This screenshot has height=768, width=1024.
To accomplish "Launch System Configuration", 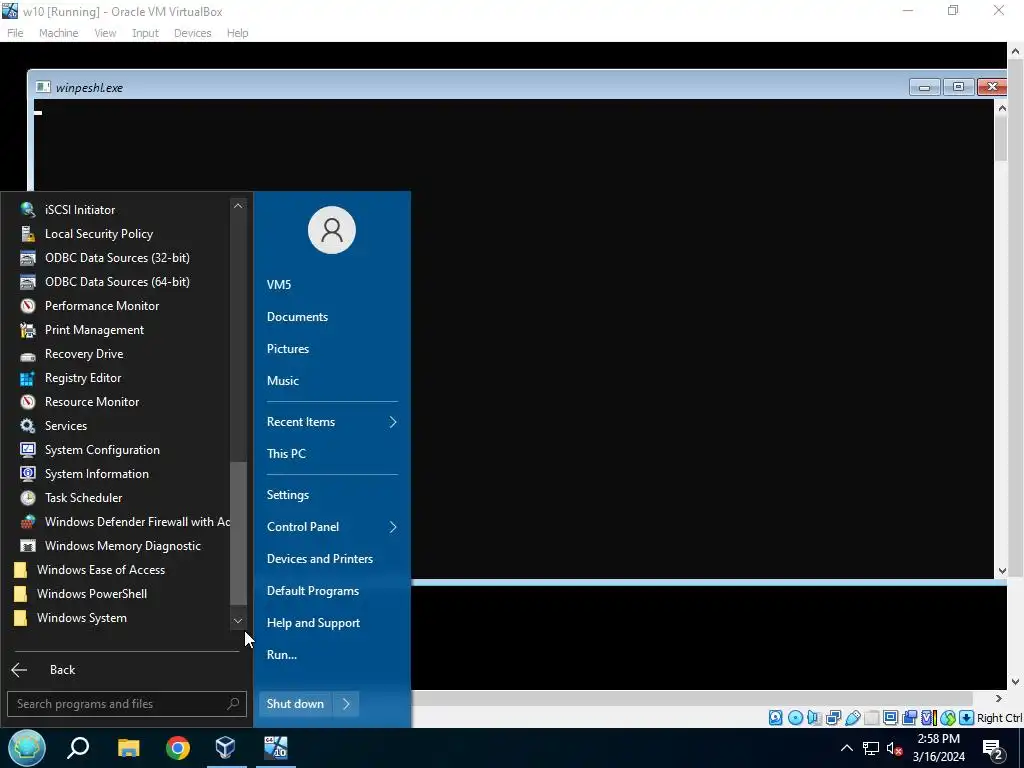I will point(102,450).
